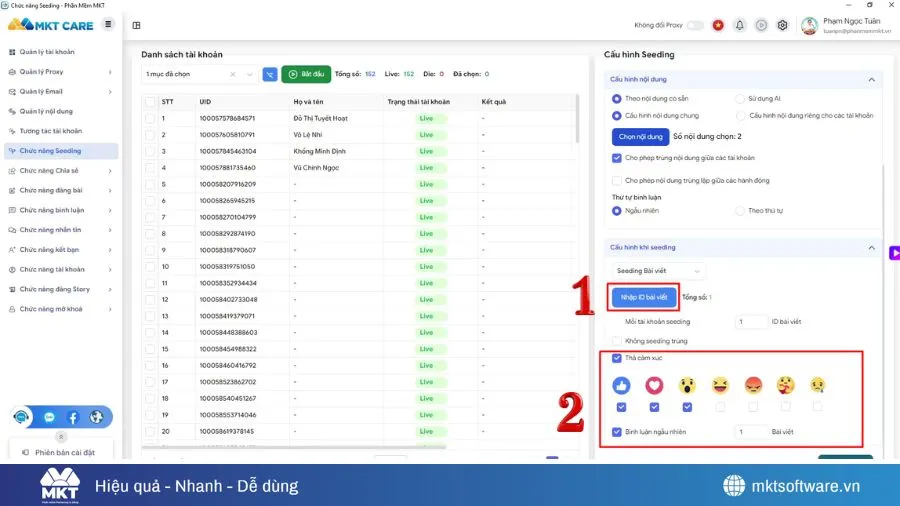Open 'Chức năng kết bạn' in sidebar
Image resolution: width=900 pixels, height=506 pixels.
(60, 250)
